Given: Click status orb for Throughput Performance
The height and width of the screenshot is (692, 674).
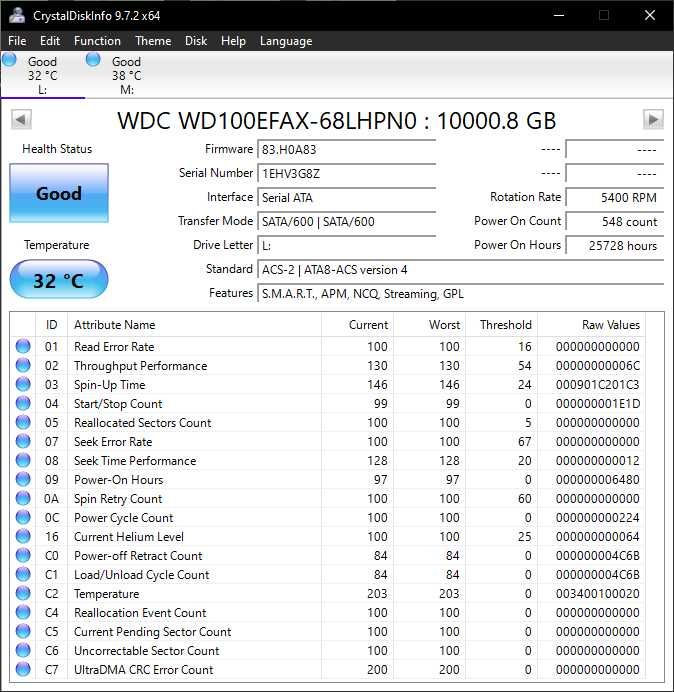Looking at the screenshot, I should [23, 365].
